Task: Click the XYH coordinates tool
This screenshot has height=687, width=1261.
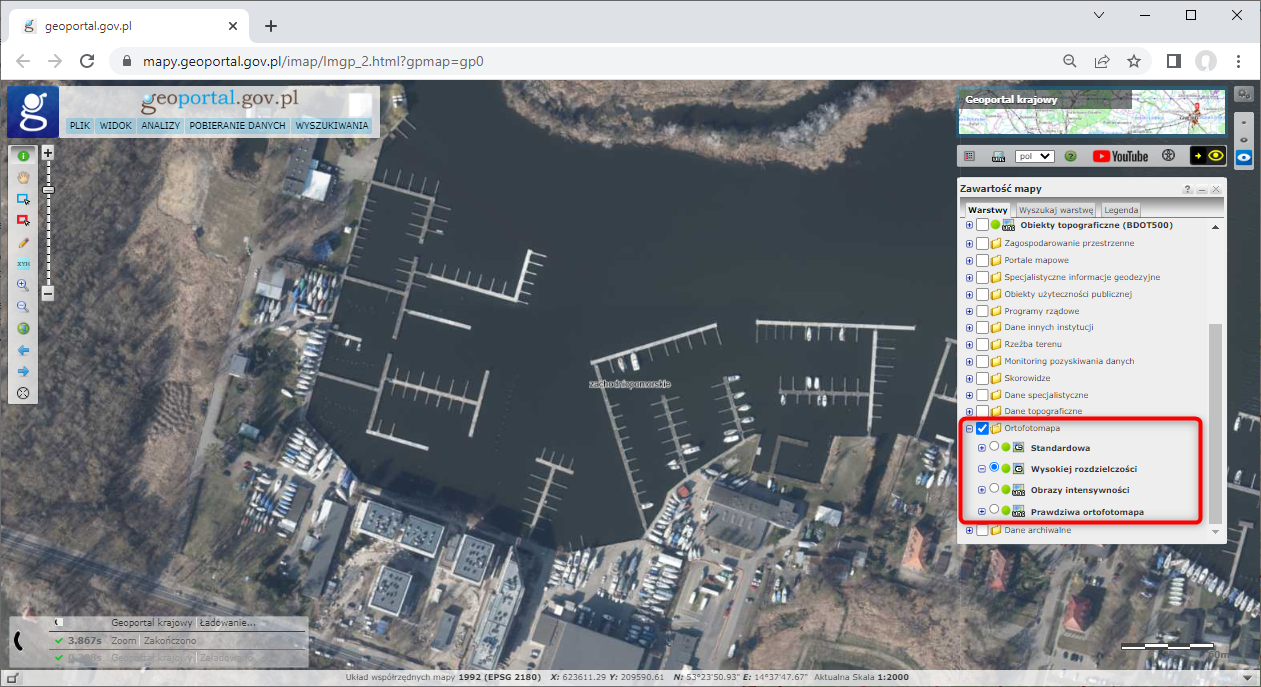Action: 23,264
